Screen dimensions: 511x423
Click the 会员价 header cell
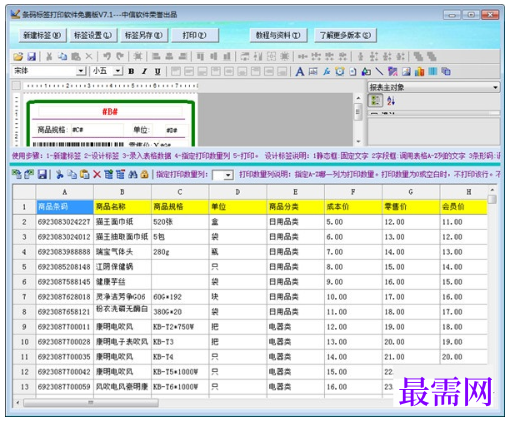(464, 207)
